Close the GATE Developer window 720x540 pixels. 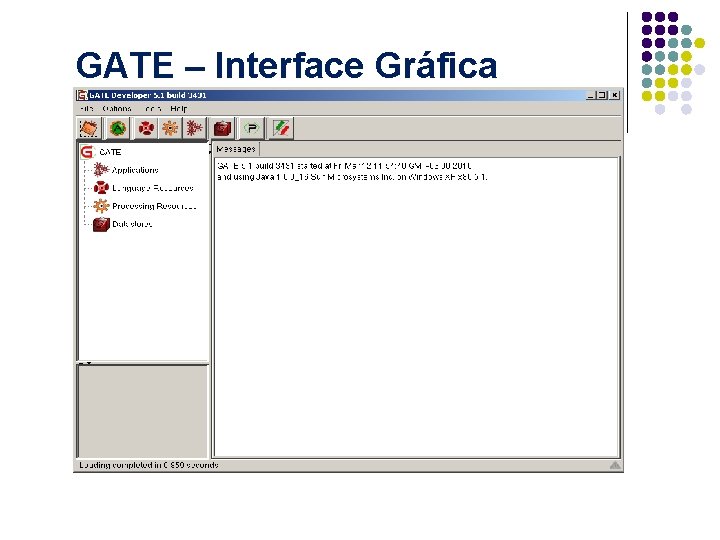[615, 96]
